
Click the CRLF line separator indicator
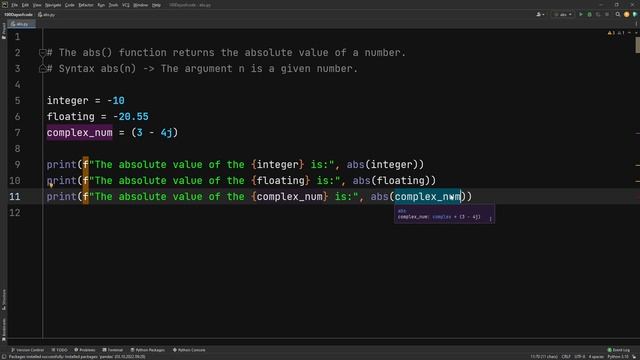[x=566, y=357]
